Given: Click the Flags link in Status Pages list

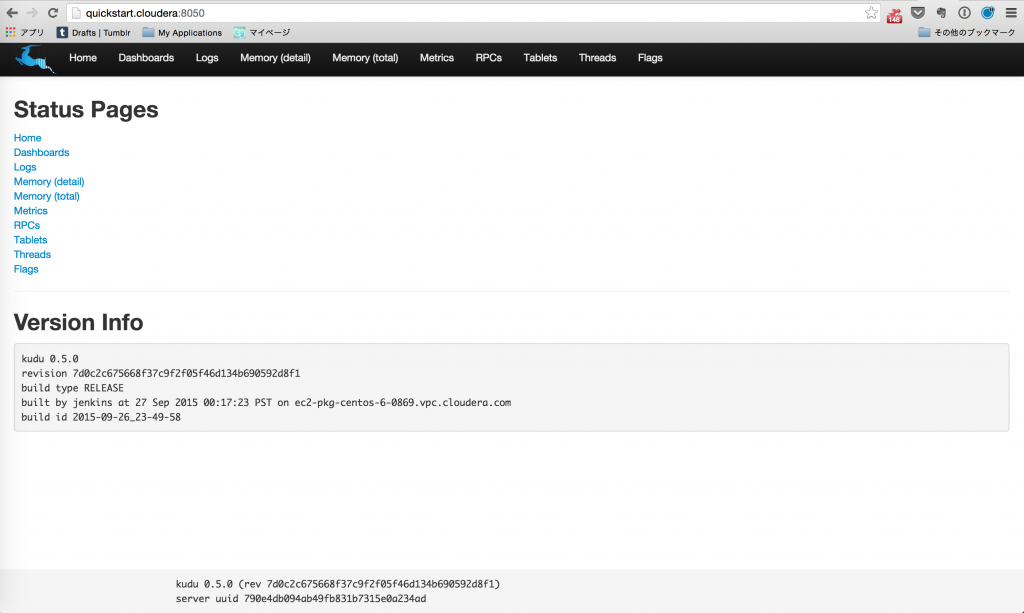Looking at the screenshot, I should [26, 269].
